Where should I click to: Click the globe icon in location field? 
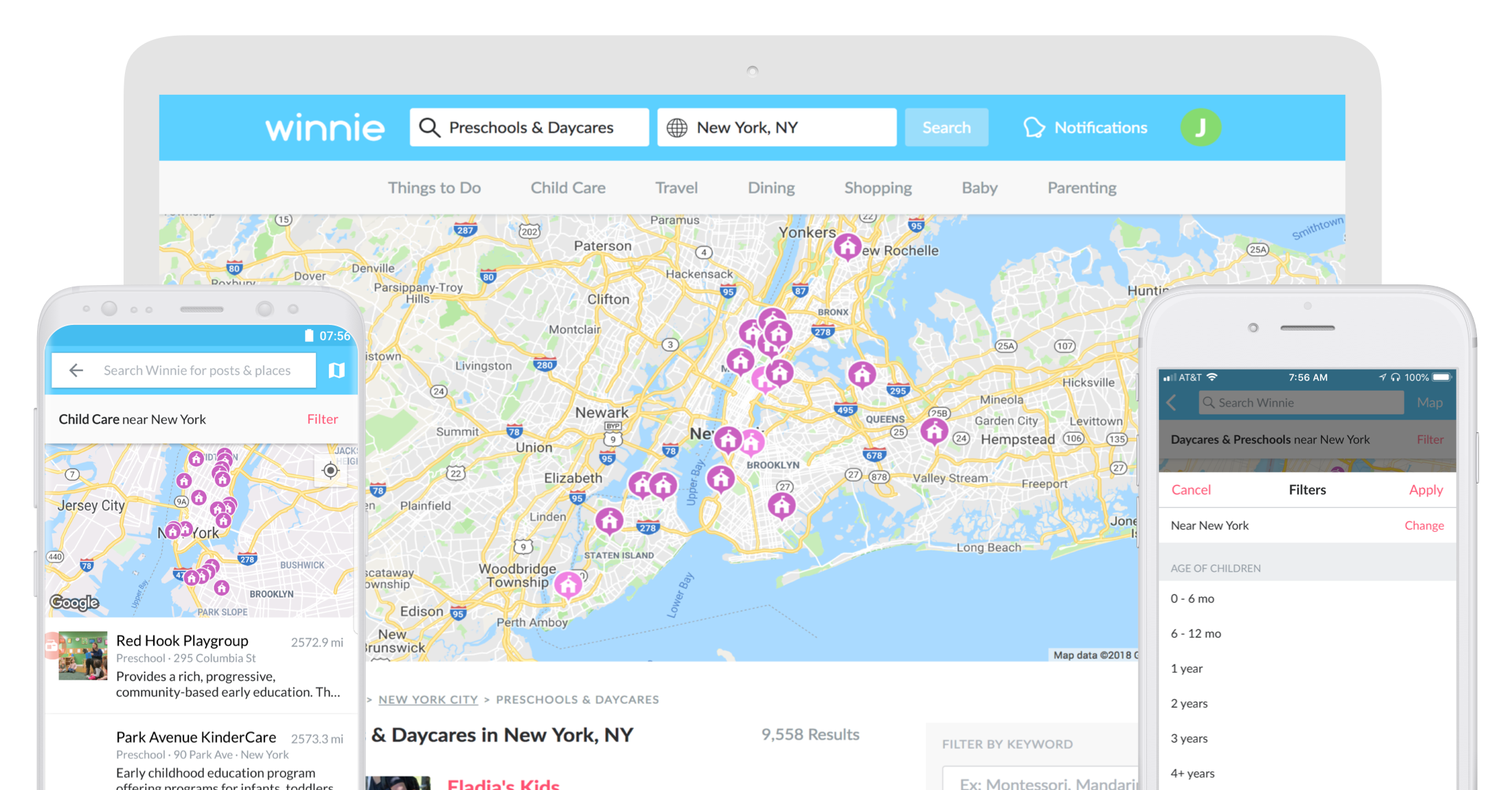click(x=677, y=127)
